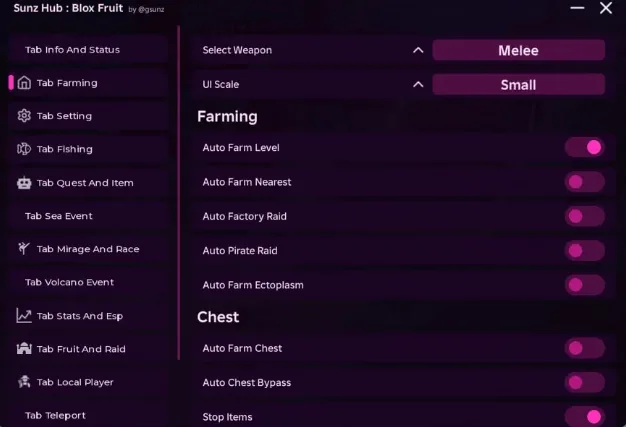Click the Sunz Hub : Blox Fruit title
Image resolution: width=626 pixels, height=427 pixels.
[x=68, y=8]
